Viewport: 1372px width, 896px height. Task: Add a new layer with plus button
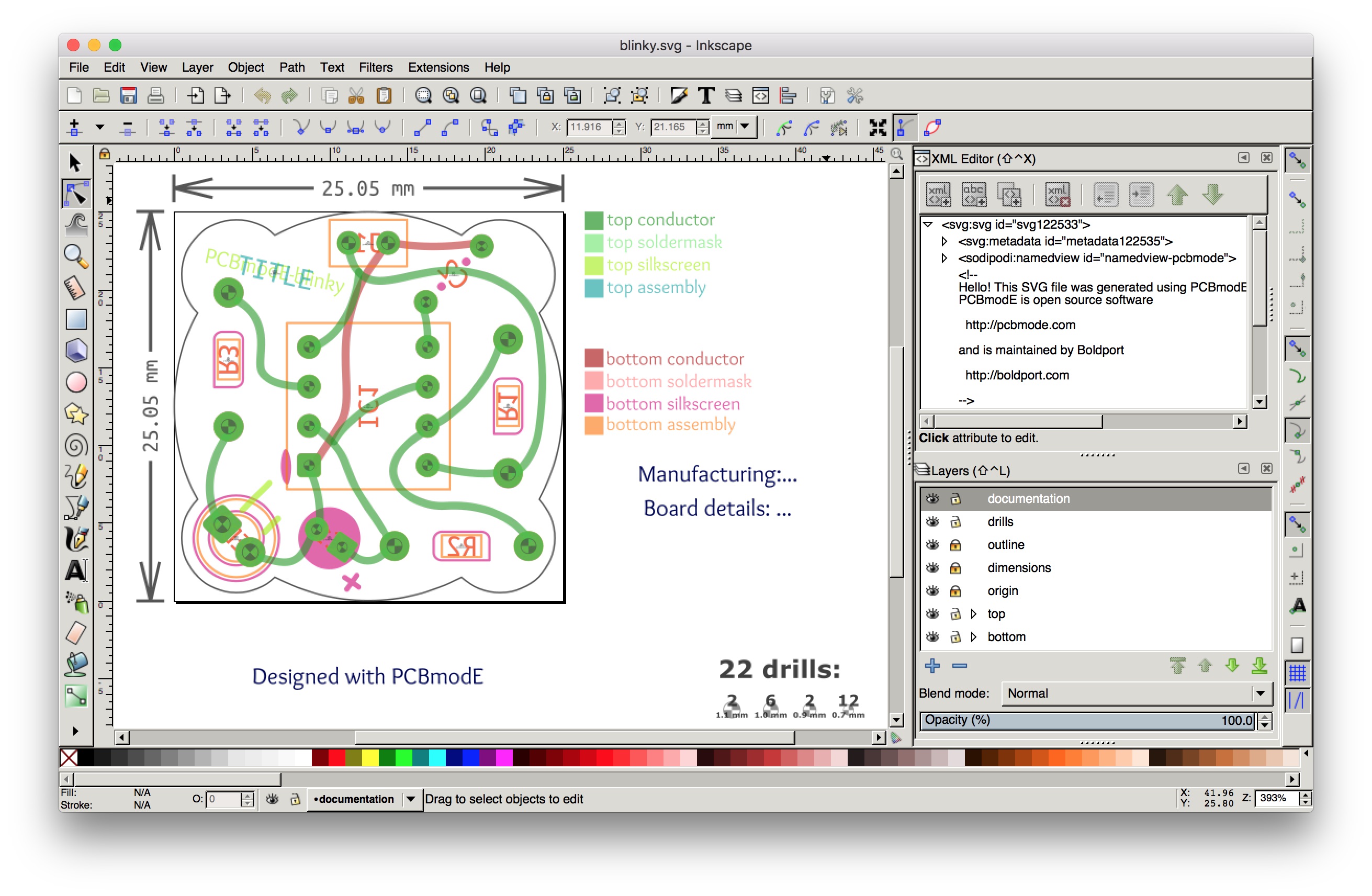pos(932,666)
